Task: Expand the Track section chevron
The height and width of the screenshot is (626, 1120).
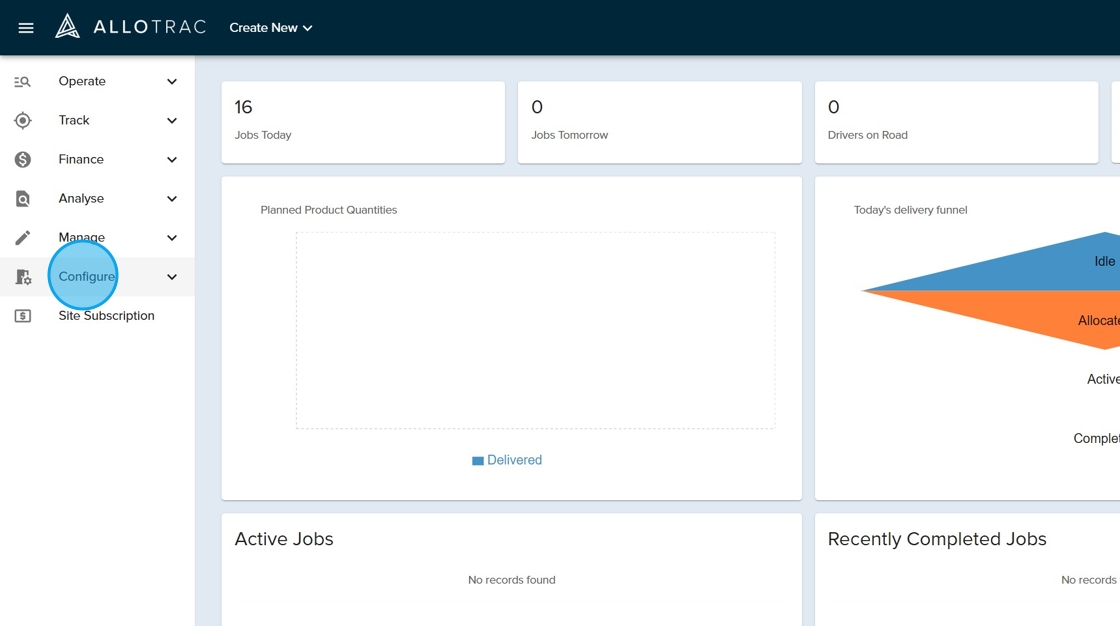Action: (x=172, y=121)
